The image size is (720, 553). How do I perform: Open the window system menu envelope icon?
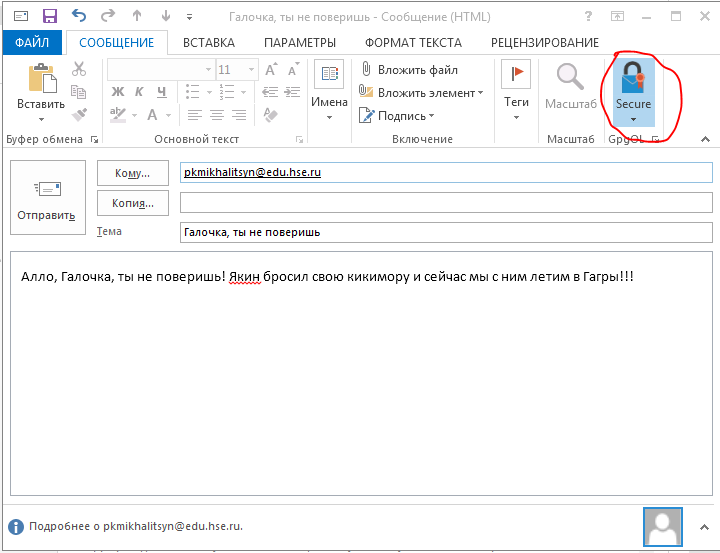[x=21, y=16]
